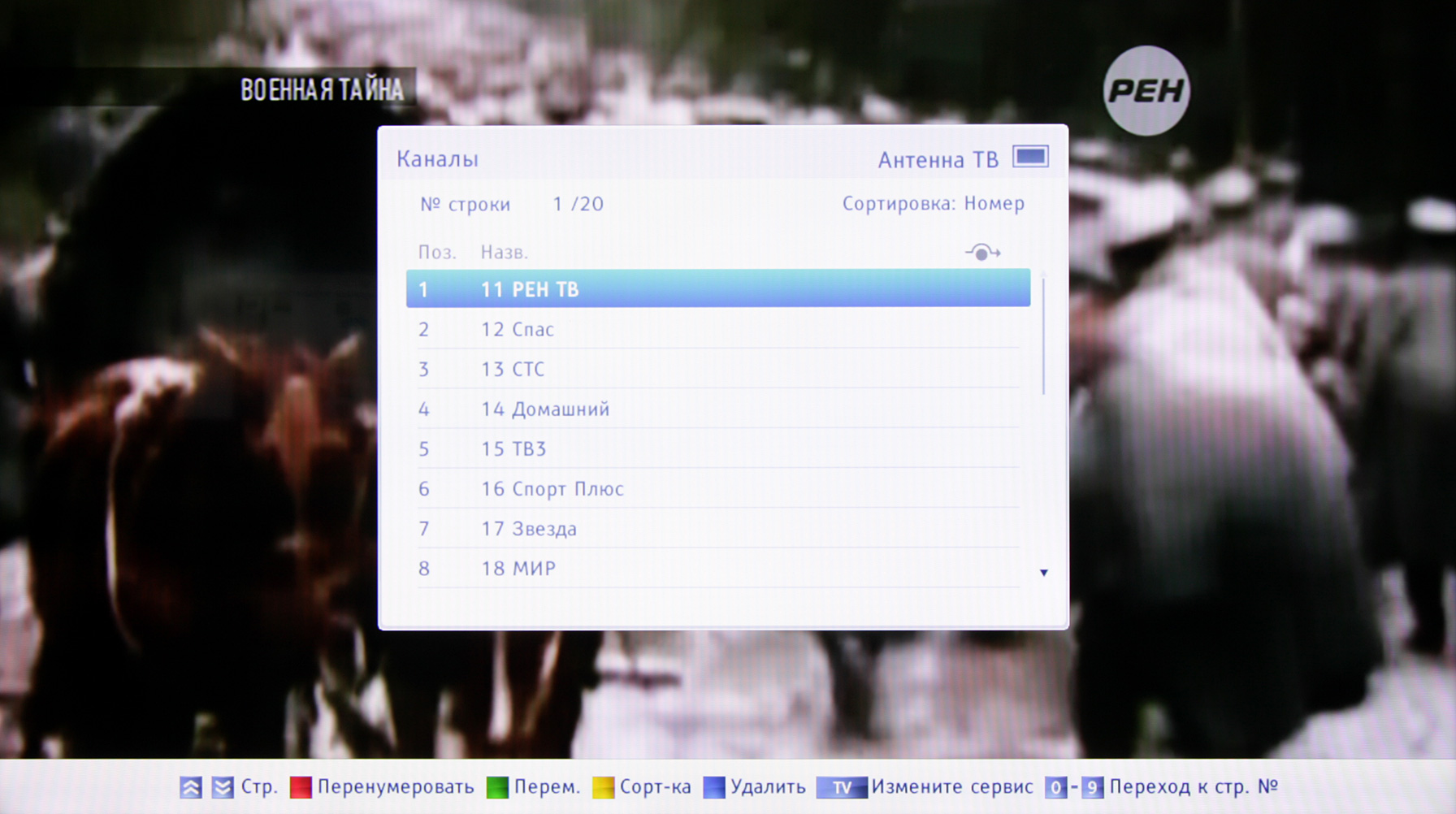Click the Каналы title

pyautogui.click(x=437, y=159)
